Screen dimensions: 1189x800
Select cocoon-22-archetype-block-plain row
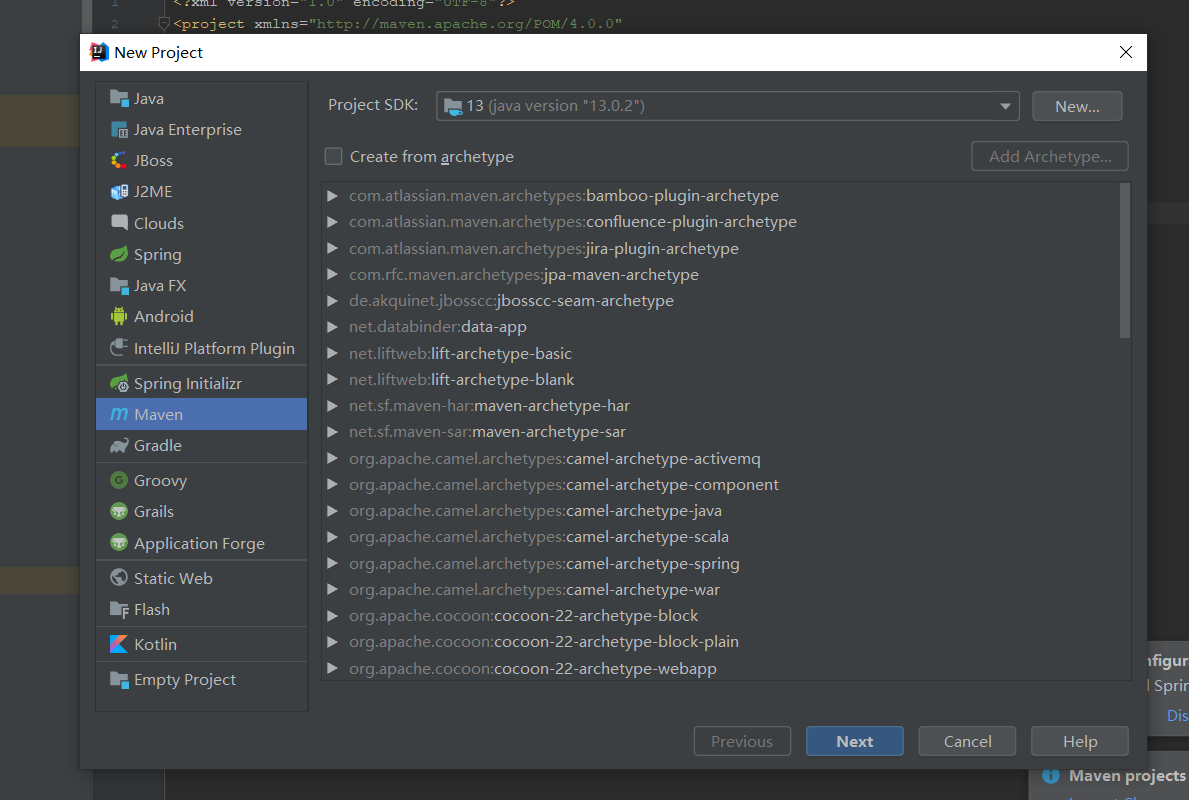(x=720, y=642)
